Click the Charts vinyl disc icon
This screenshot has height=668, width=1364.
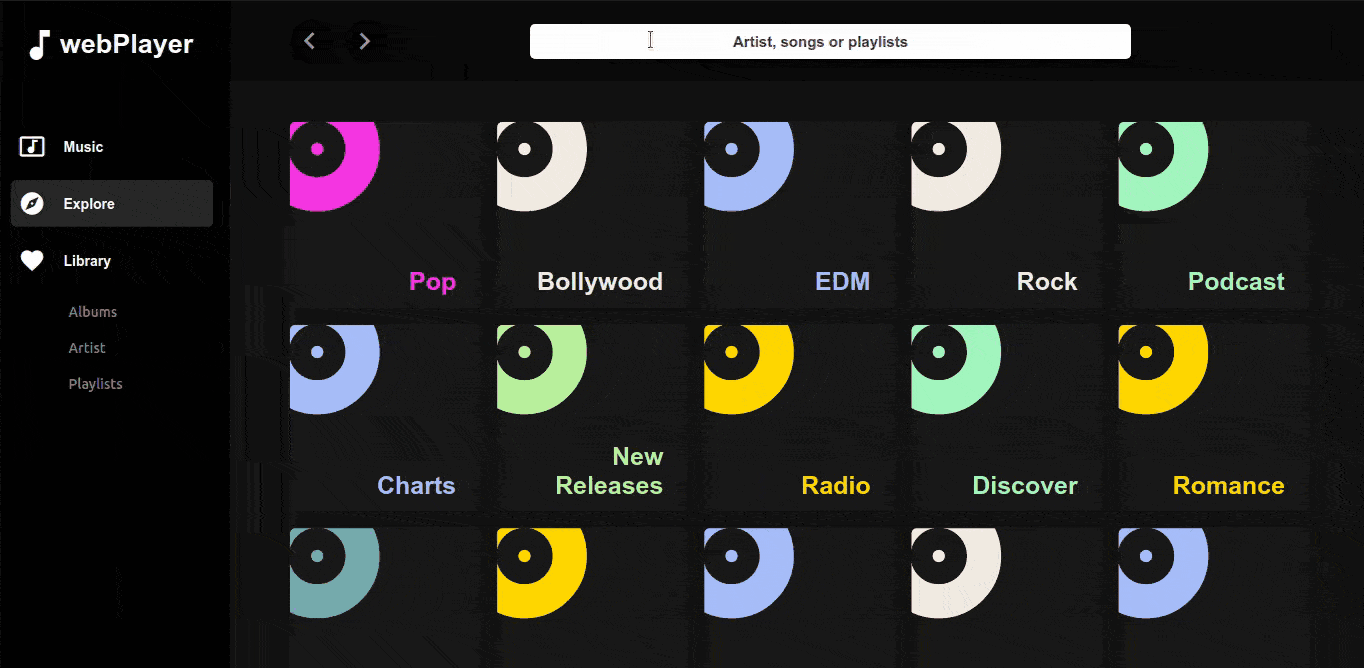point(334,369)
